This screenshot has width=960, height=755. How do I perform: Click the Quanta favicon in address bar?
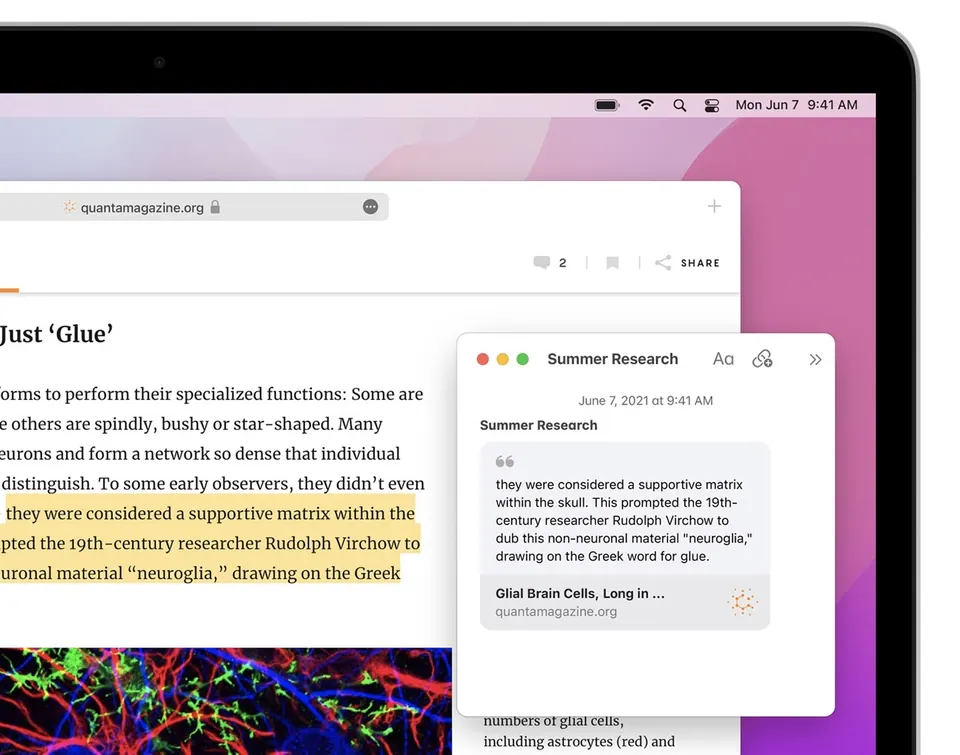(69, 207)
